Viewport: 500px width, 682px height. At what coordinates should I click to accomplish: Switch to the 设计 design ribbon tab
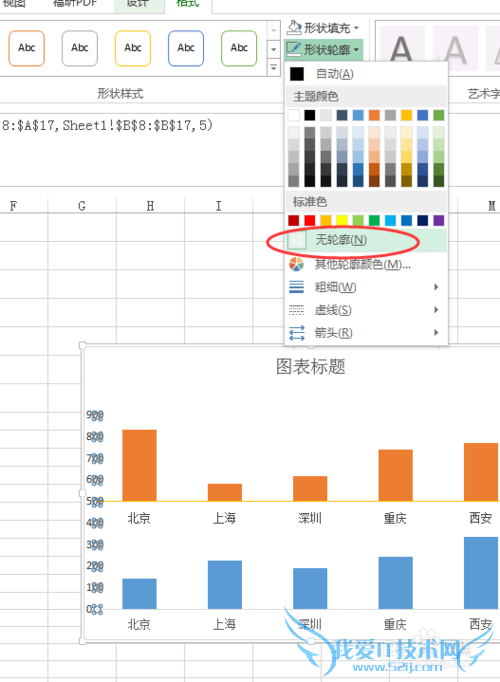click(138, 4)
